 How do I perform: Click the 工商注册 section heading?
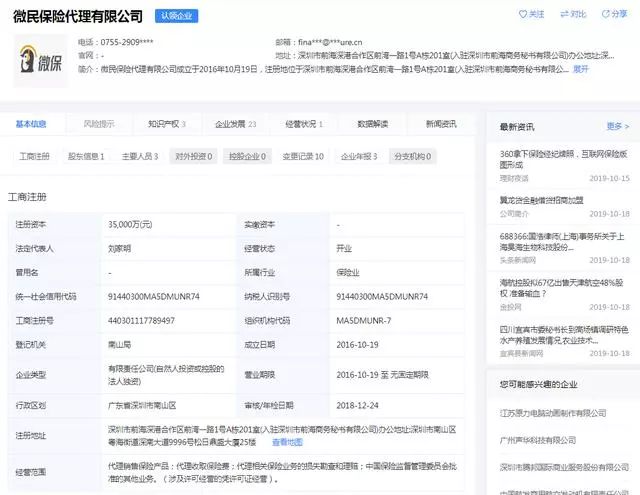[27, 197]
